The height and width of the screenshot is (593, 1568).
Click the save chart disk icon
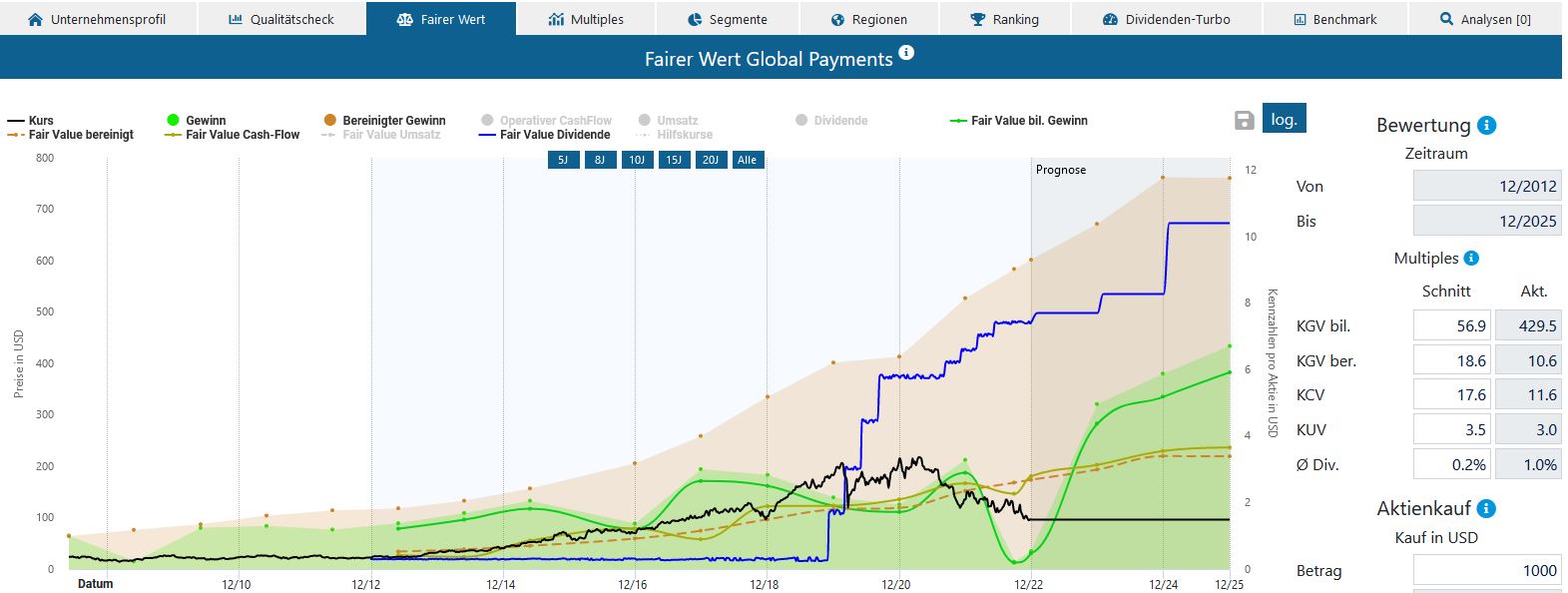pyautogui.click(x=1244, y=121)
